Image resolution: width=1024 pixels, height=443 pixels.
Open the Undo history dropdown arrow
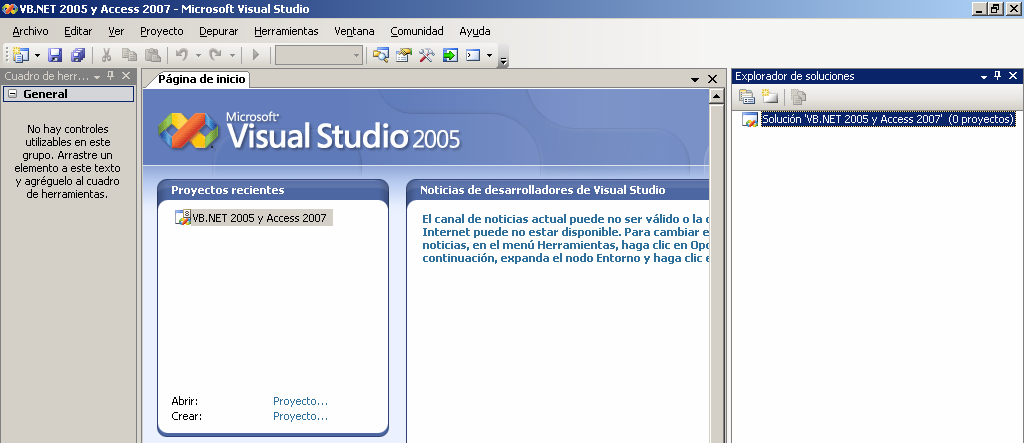click(x=198, y=56)
